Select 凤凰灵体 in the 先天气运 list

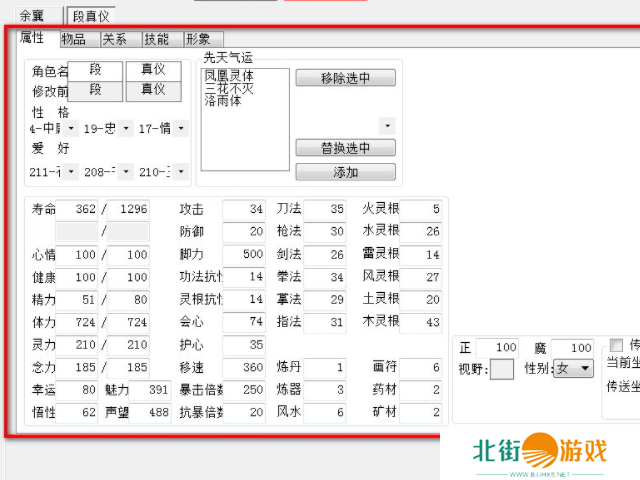coord(229,75)
